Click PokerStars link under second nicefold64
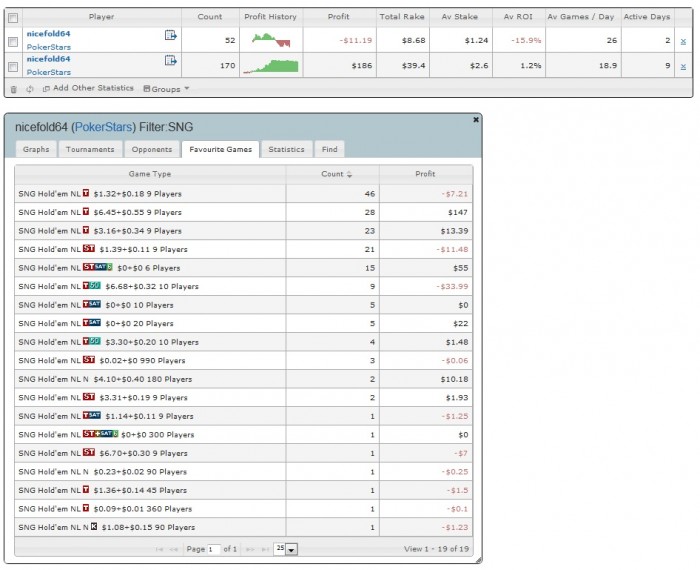700x570 pixels. (x=49, y=72)
